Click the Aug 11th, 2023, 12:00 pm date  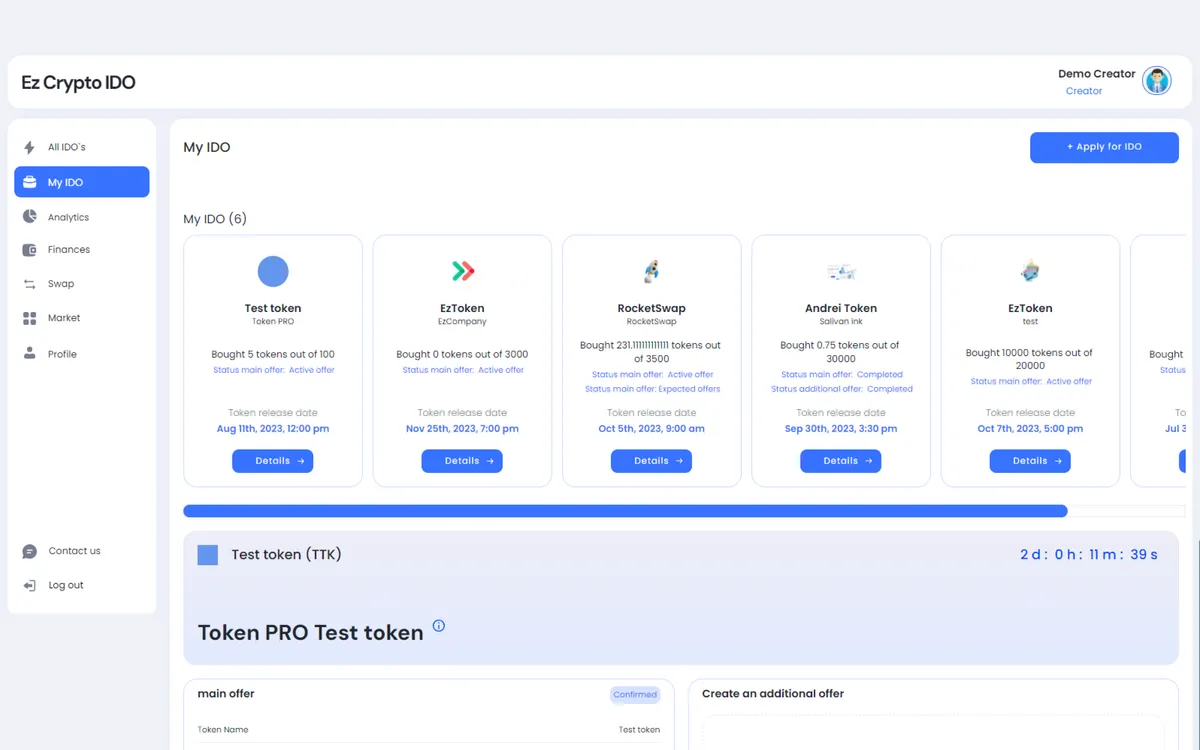(x=273, y=429)
